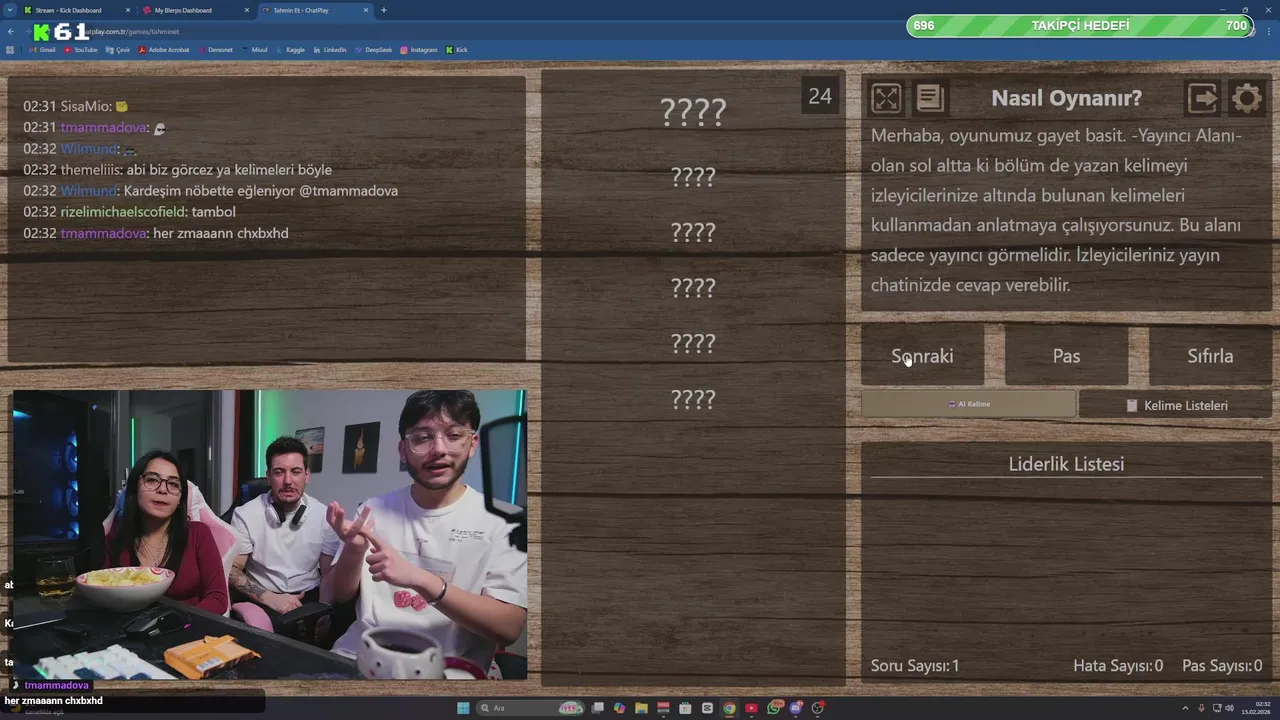Click the exit arrow icon next to settings
This screenshot has height=720, width=1280.
point(1203,98)
